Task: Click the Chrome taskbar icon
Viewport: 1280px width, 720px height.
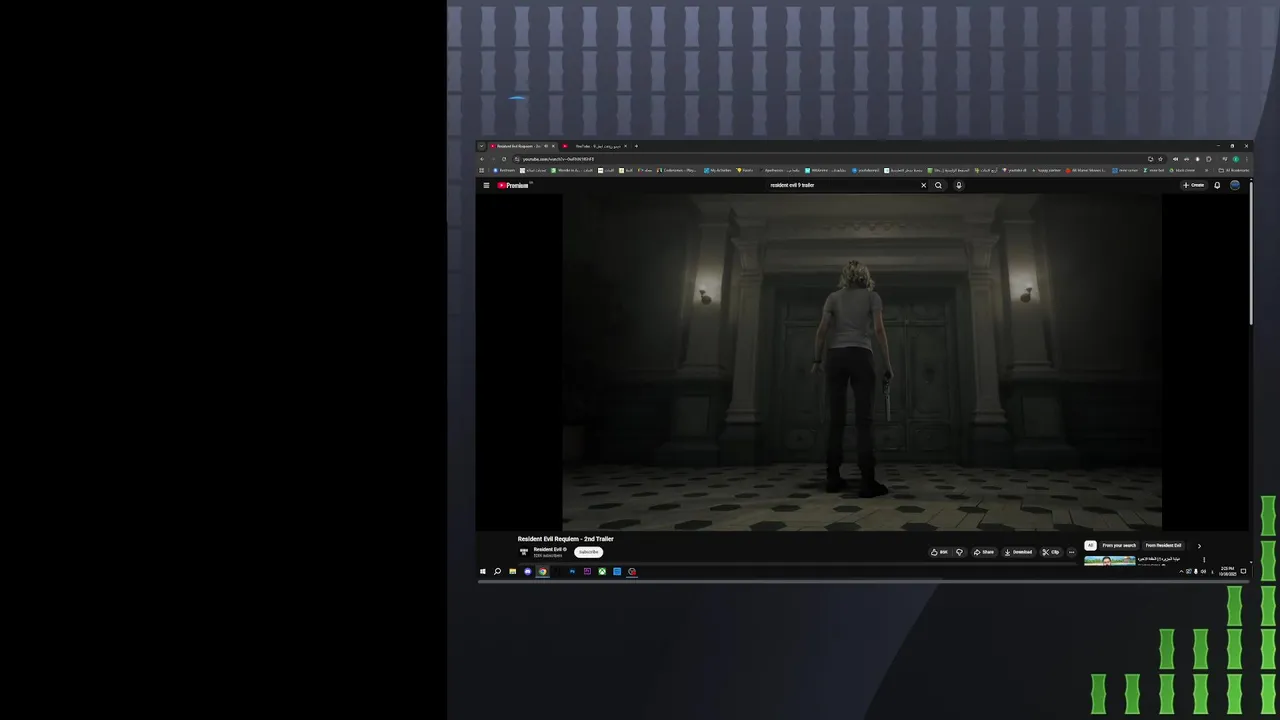Action: point(542,572)
